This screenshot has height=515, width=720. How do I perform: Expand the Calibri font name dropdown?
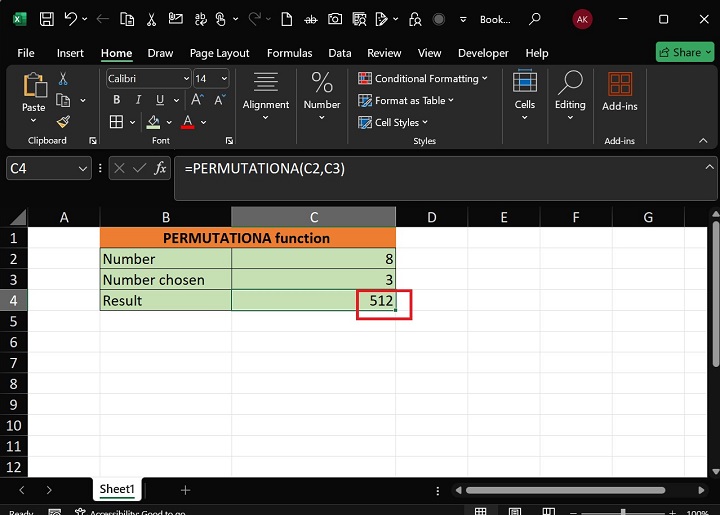click(186, 78)
